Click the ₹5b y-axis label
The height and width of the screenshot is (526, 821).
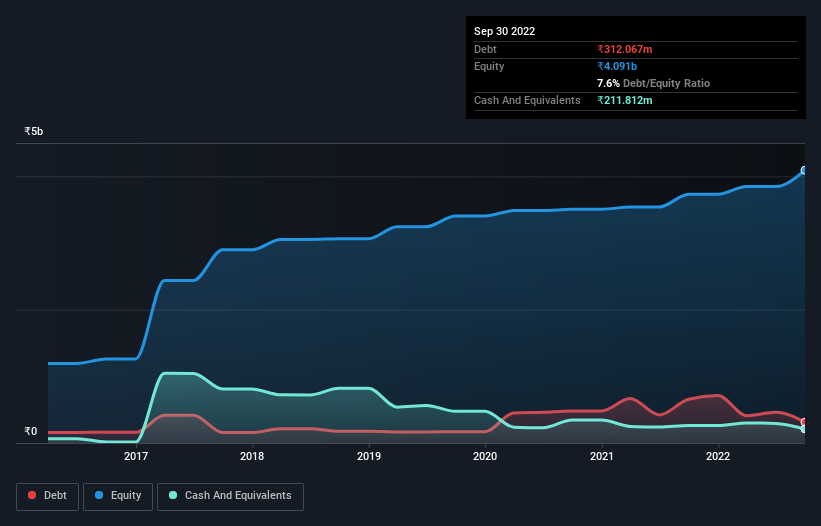(34, 131)
